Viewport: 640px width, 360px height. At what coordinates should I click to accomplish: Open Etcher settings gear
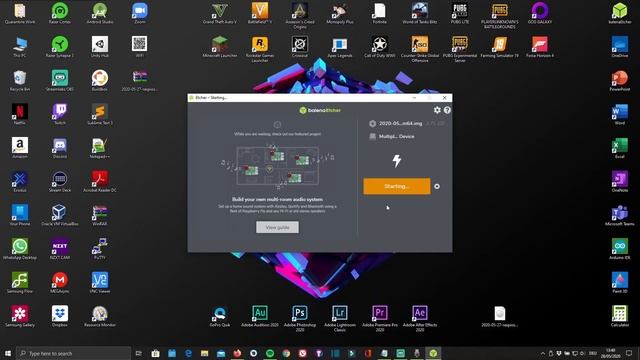tap(437, 110)
